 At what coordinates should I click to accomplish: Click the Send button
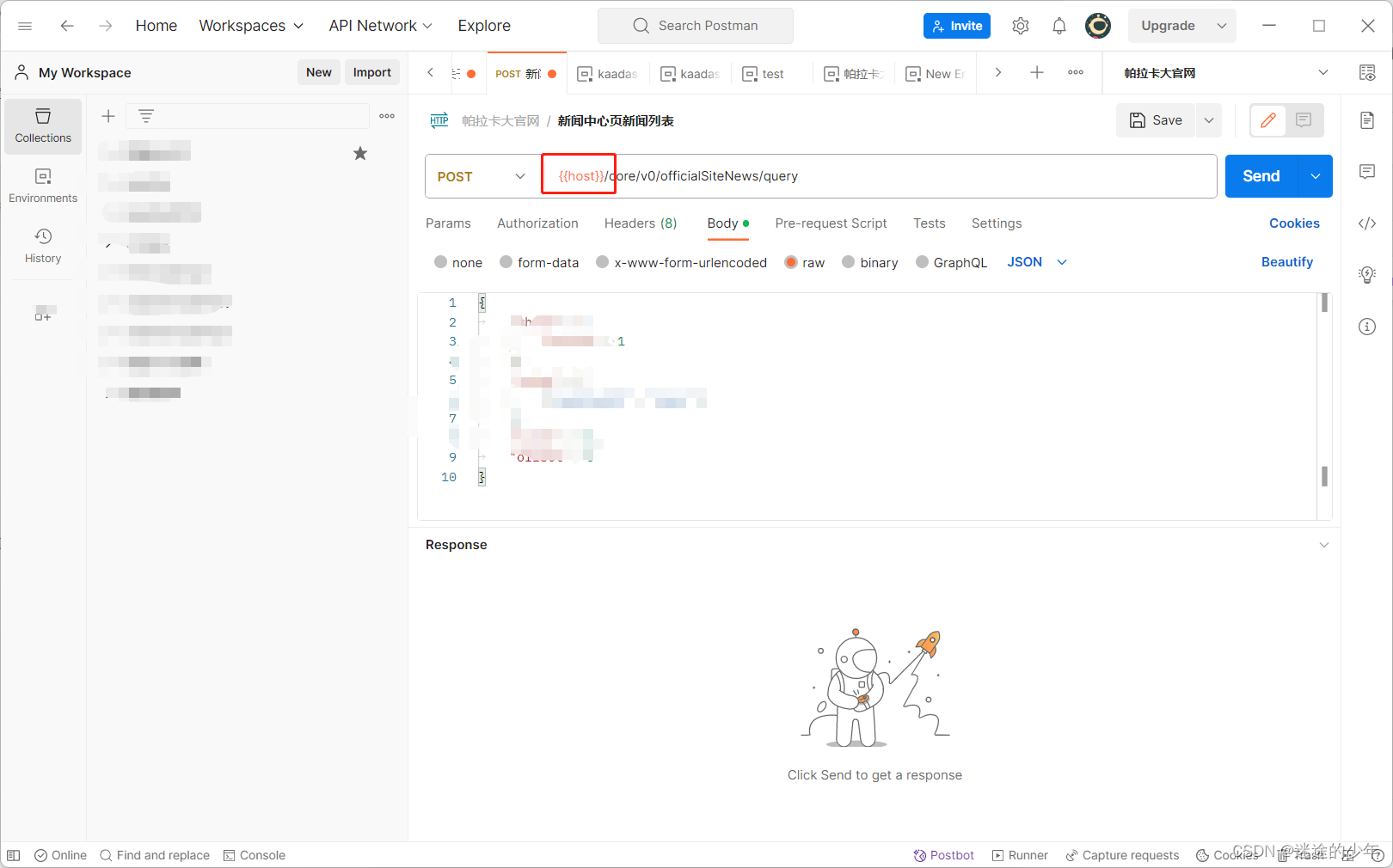click(x=1259, y=176)
